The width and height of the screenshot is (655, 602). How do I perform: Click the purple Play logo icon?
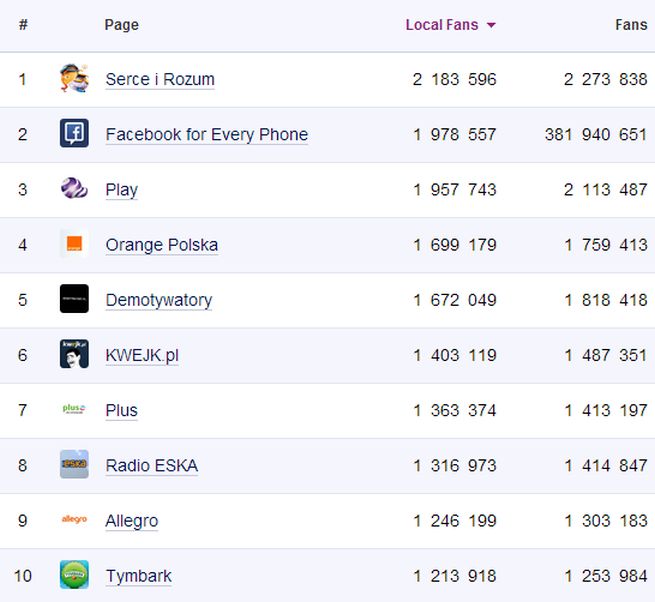pos(74,189)
